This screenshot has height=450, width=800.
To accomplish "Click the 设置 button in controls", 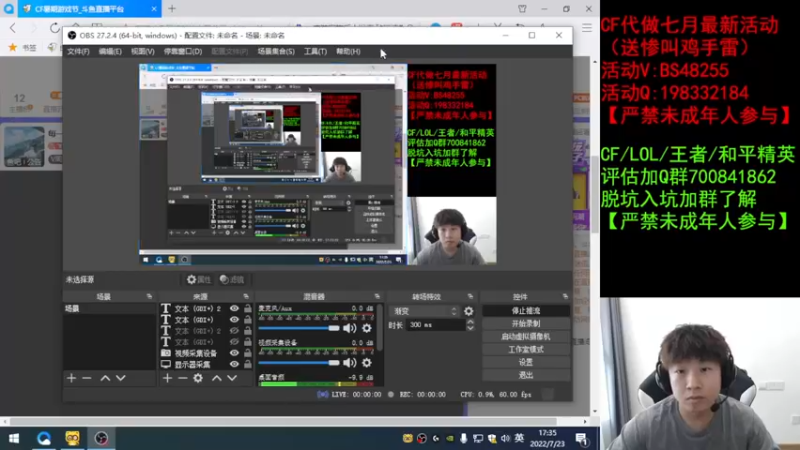I will click(x=526, y=362).
